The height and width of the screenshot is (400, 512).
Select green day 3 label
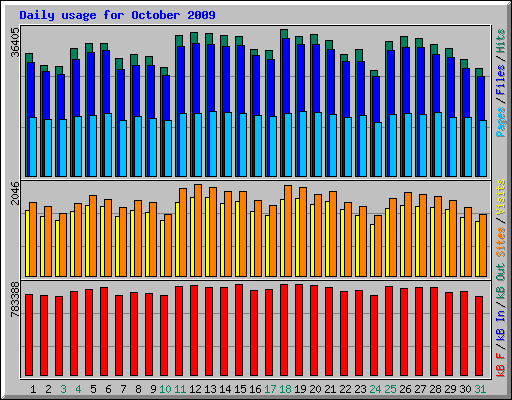63,389
